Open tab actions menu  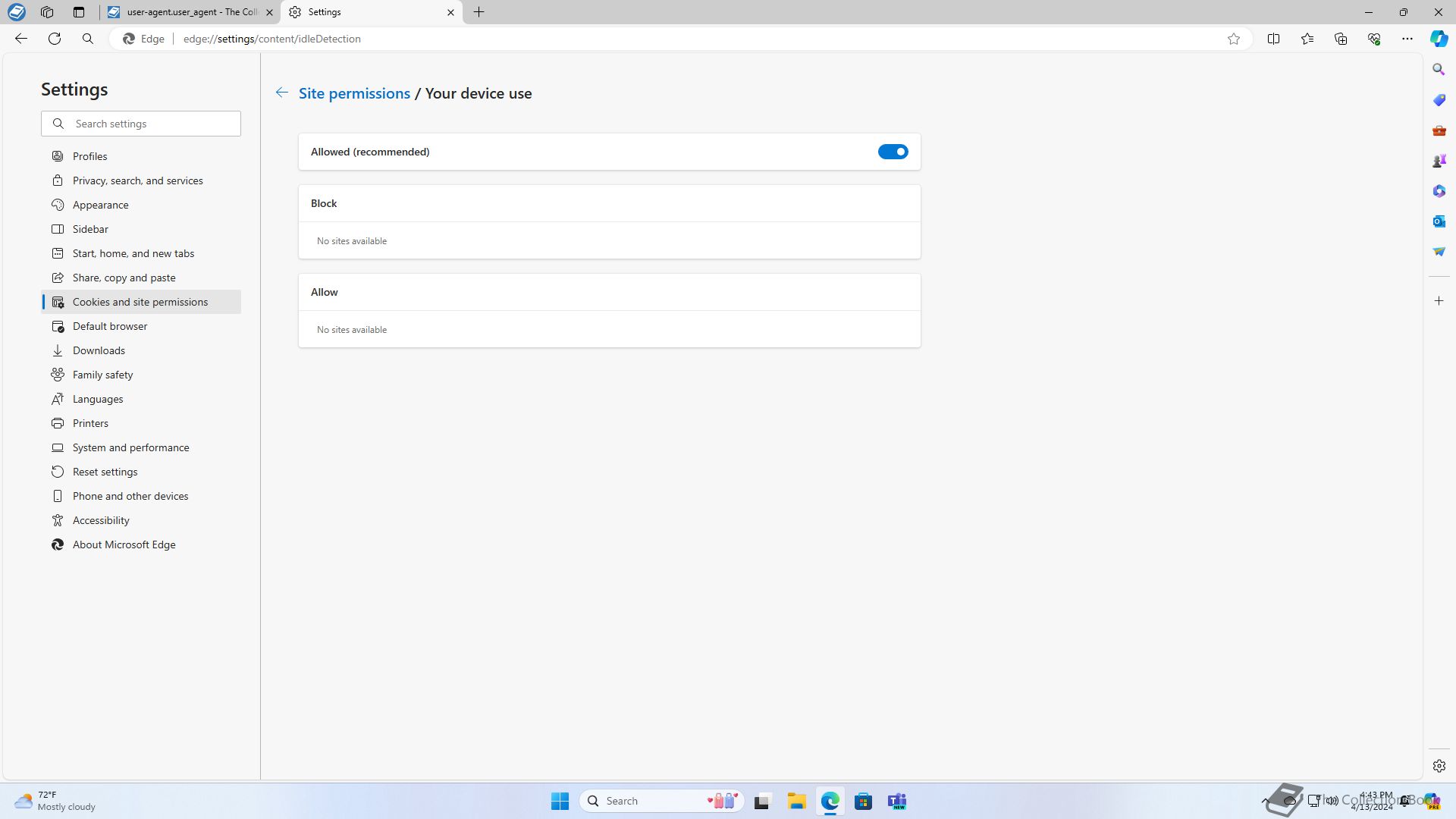coord(79,12)
